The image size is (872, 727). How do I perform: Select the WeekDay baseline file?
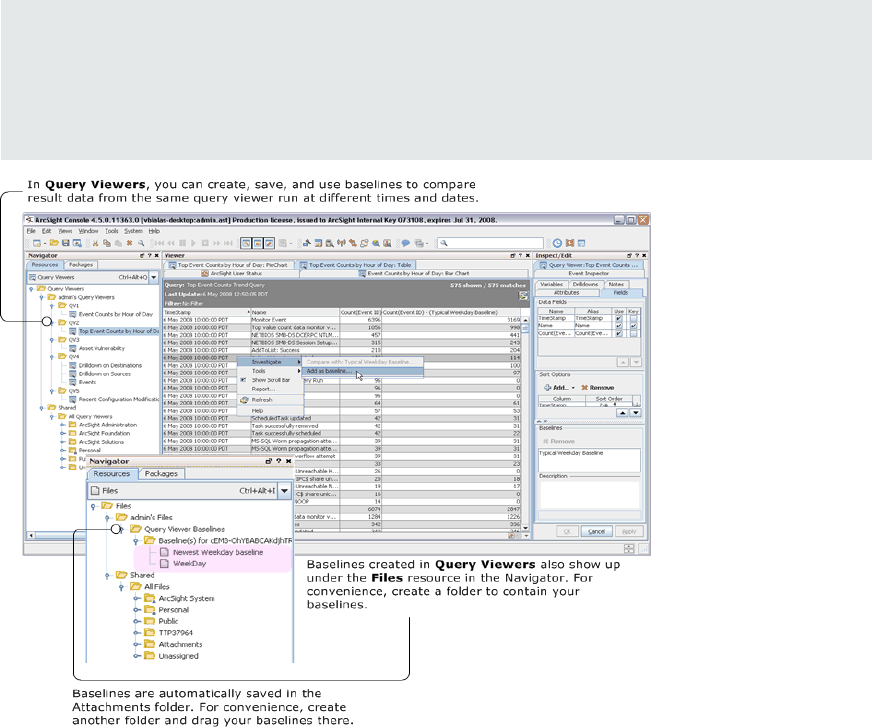189,563
